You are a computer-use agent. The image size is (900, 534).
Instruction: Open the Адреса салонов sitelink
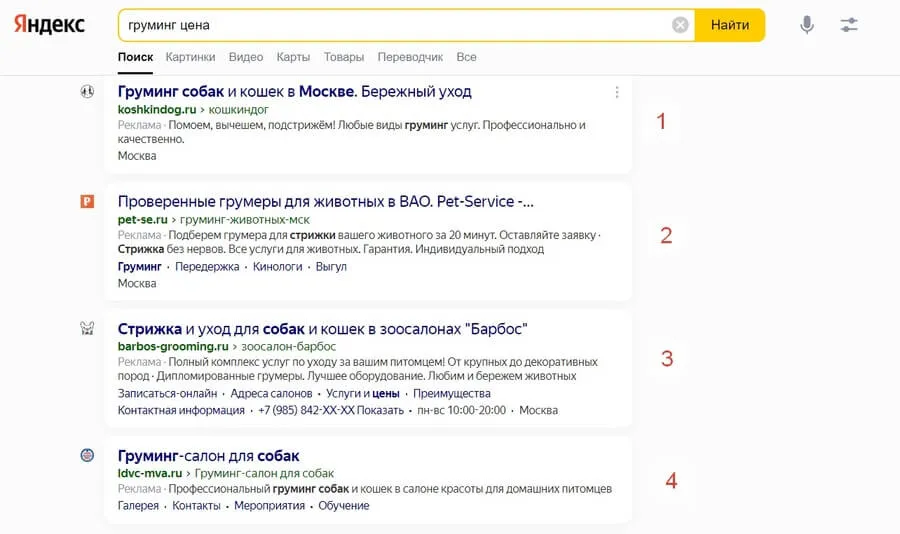(x=271, y=393)
